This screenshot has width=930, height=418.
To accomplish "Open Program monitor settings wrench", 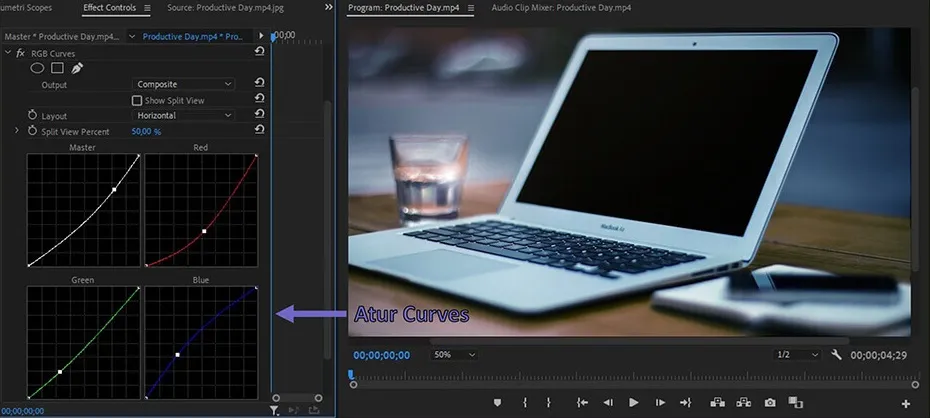I will click(x=836, y=355).
